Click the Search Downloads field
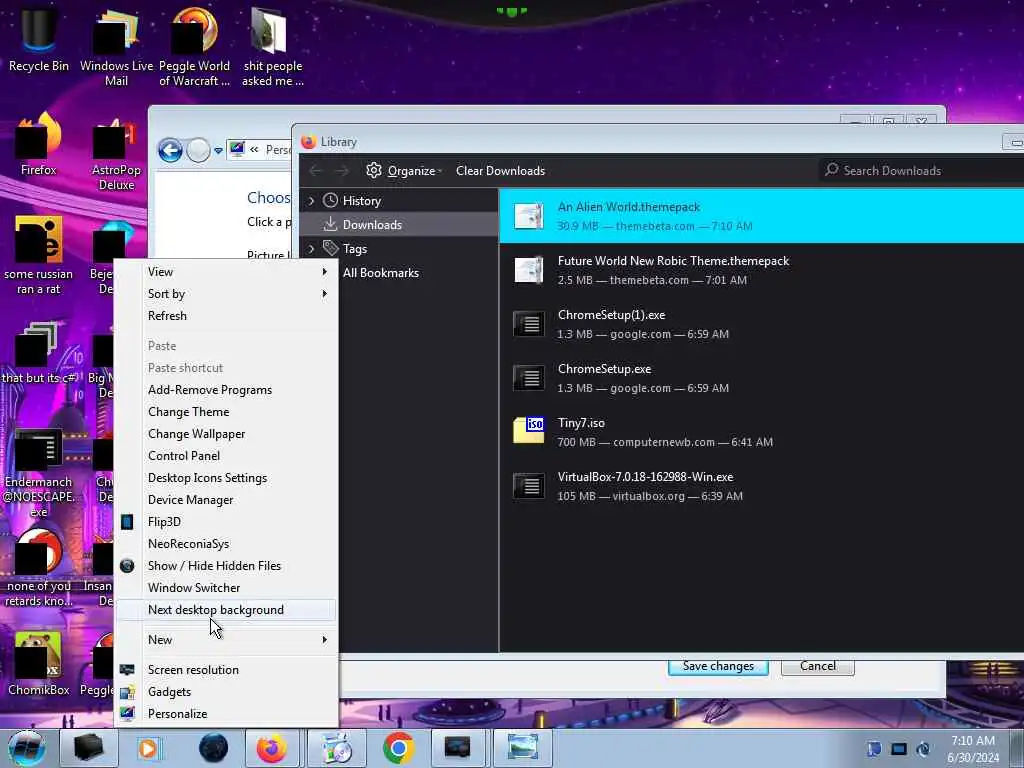 pos(920,170)
